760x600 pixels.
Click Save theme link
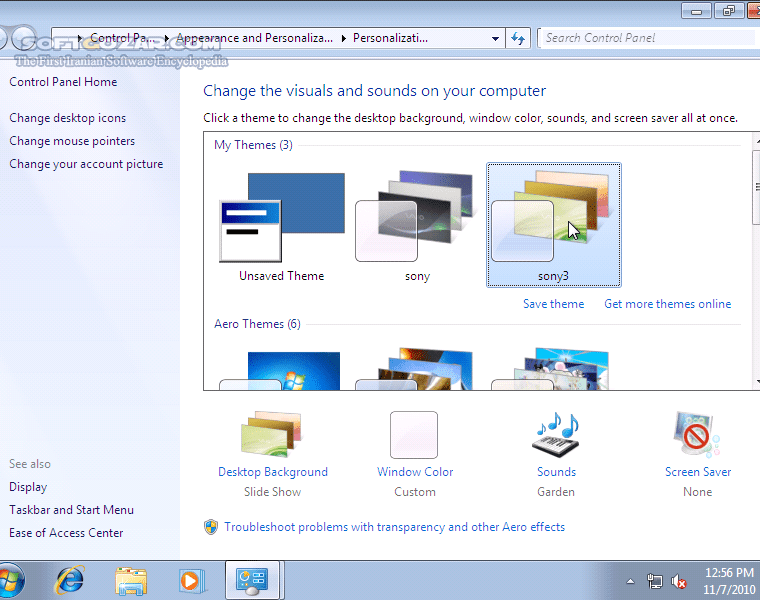point(554,304)
